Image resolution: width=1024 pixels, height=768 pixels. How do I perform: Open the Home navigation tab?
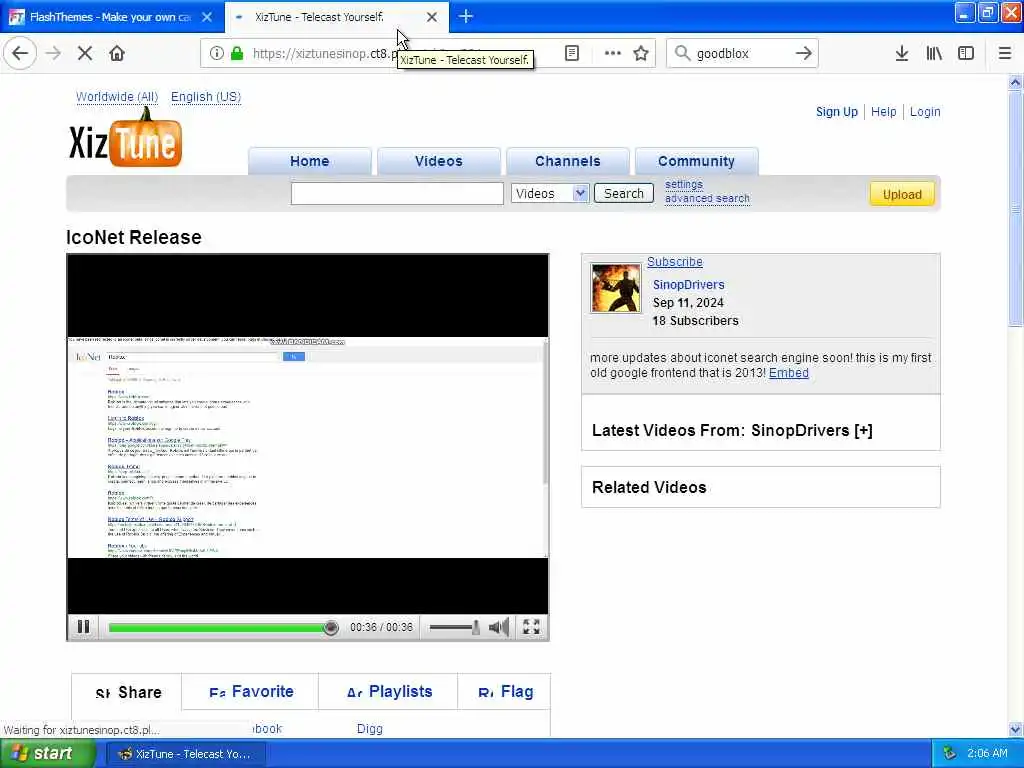coord(310,161)
